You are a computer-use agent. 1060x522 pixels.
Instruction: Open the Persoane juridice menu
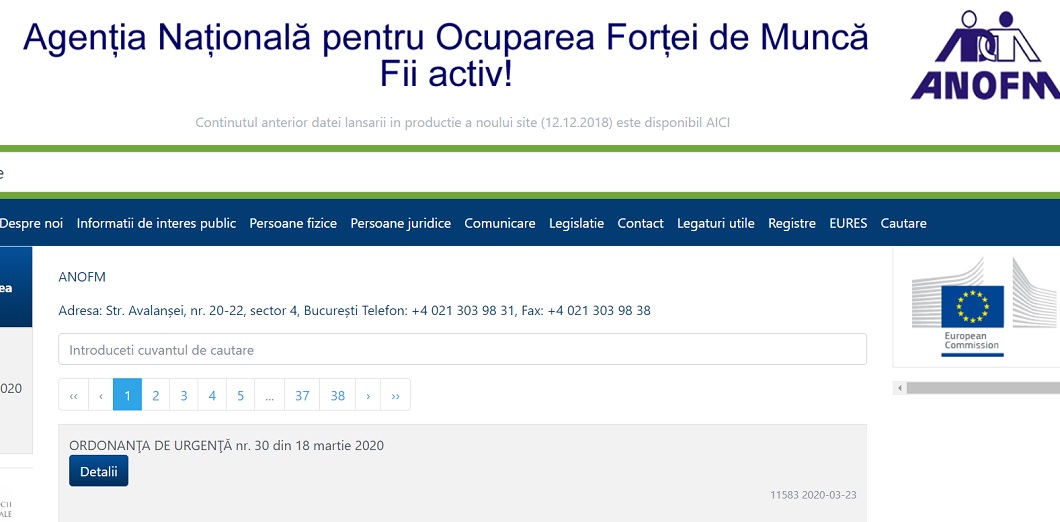pyautogui.click(x=400, y=223)
